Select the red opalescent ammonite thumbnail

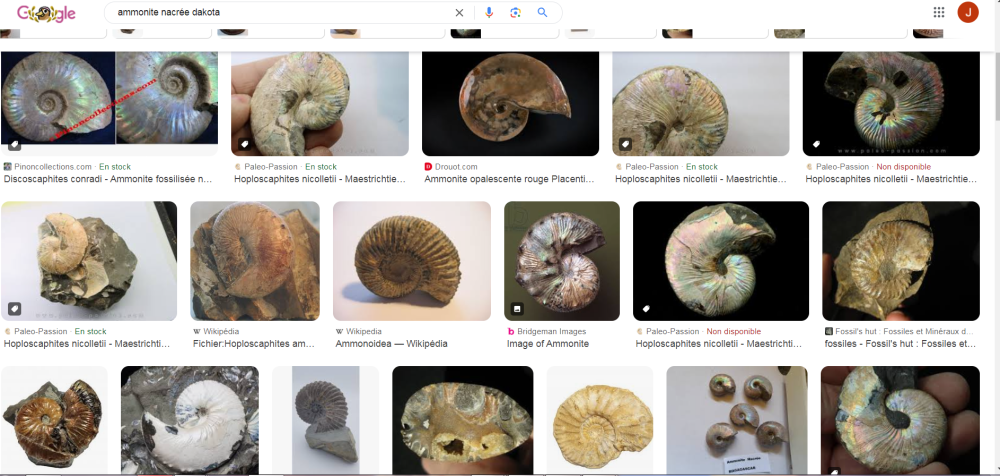point(510,102)
